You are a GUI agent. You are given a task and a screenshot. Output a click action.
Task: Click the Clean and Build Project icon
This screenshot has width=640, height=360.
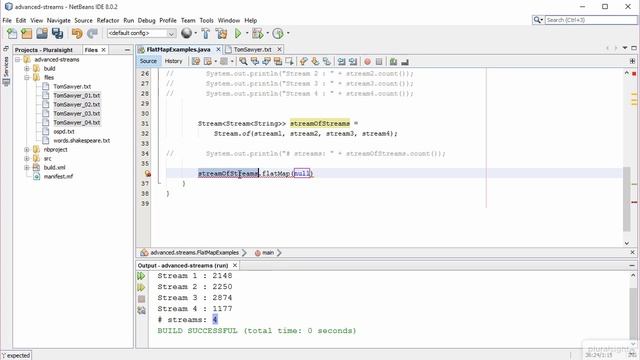click(221, 33)
